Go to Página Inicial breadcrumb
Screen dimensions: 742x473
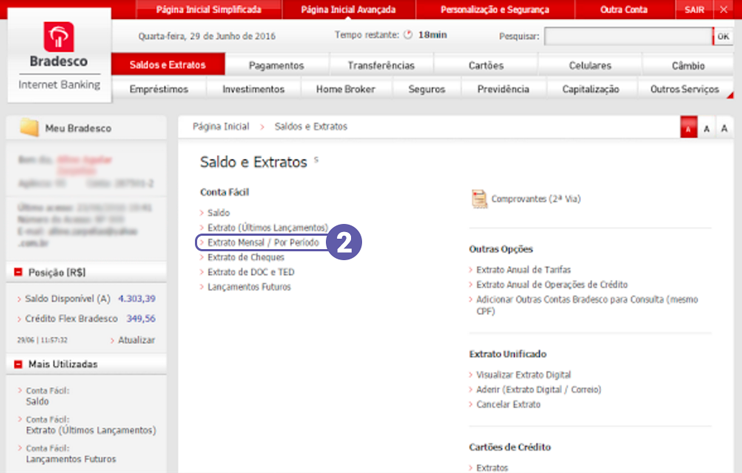[221, 126]
